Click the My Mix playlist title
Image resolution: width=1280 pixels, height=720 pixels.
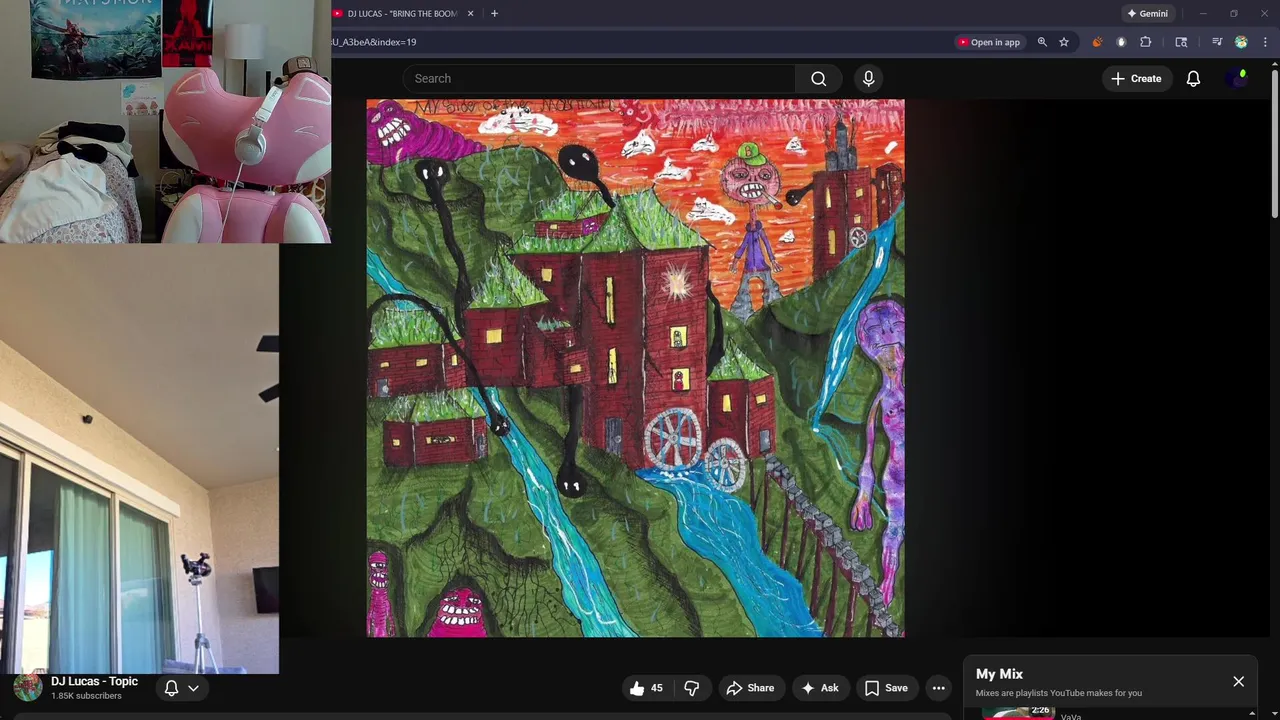pos(999,674)
